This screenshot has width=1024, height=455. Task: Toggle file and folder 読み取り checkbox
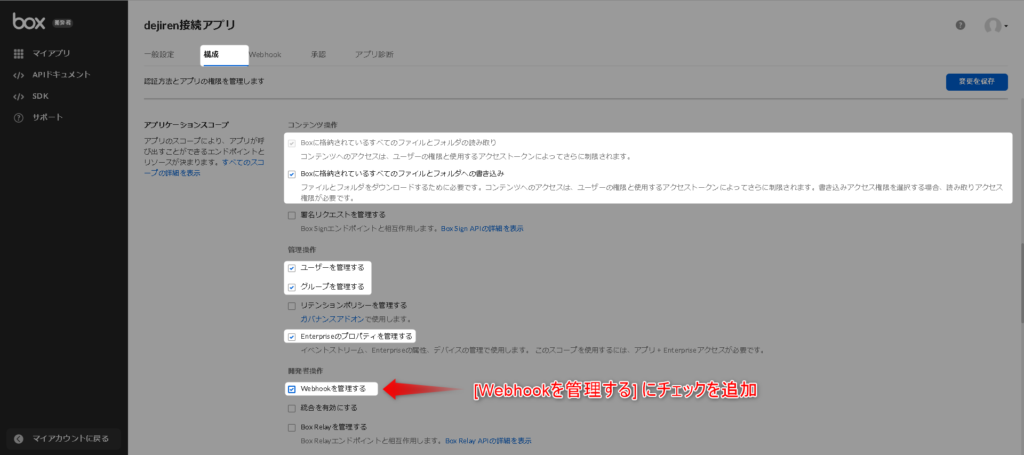coord(291,143)
